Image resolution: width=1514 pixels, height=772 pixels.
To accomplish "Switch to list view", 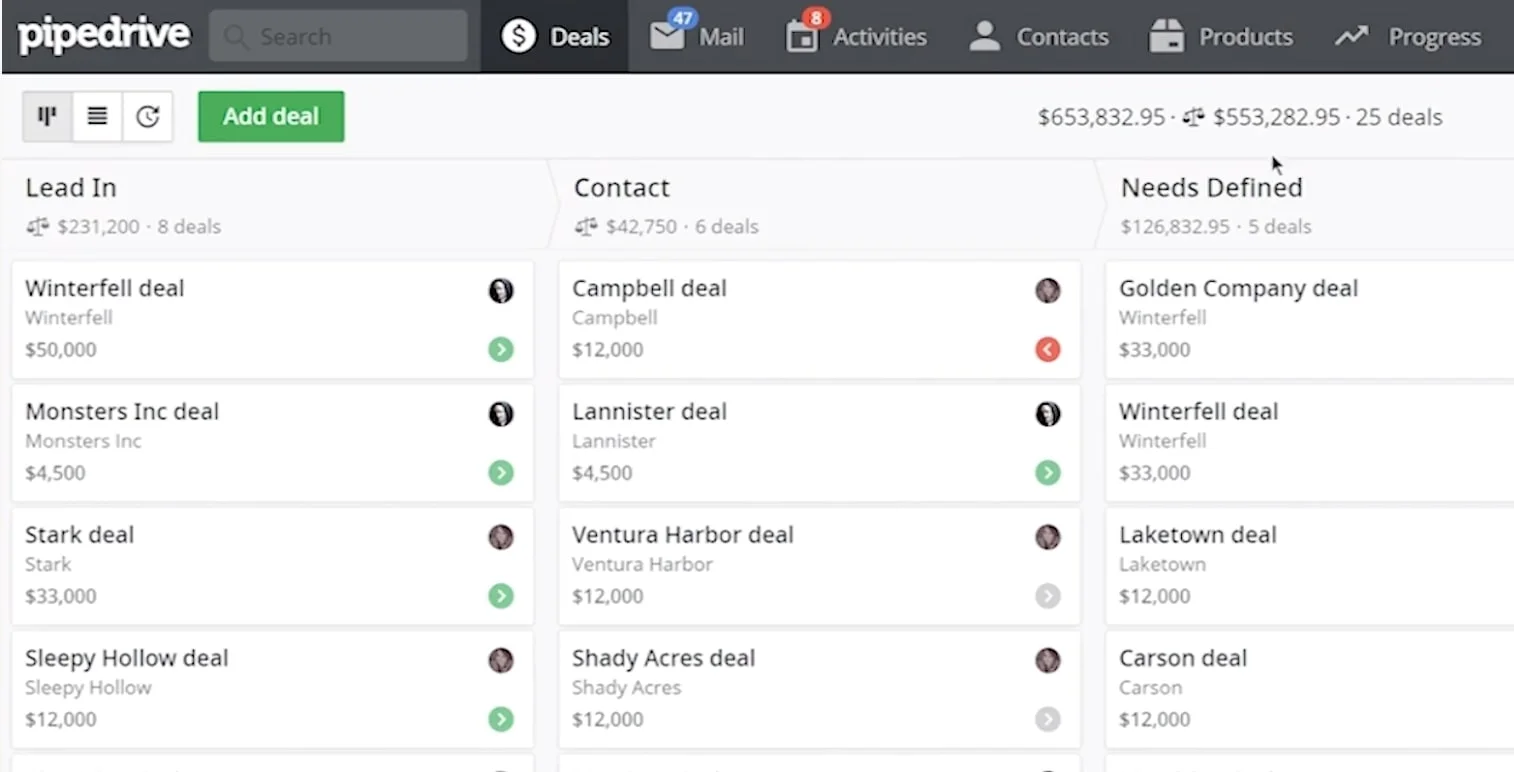I will (x=97, y=116).
